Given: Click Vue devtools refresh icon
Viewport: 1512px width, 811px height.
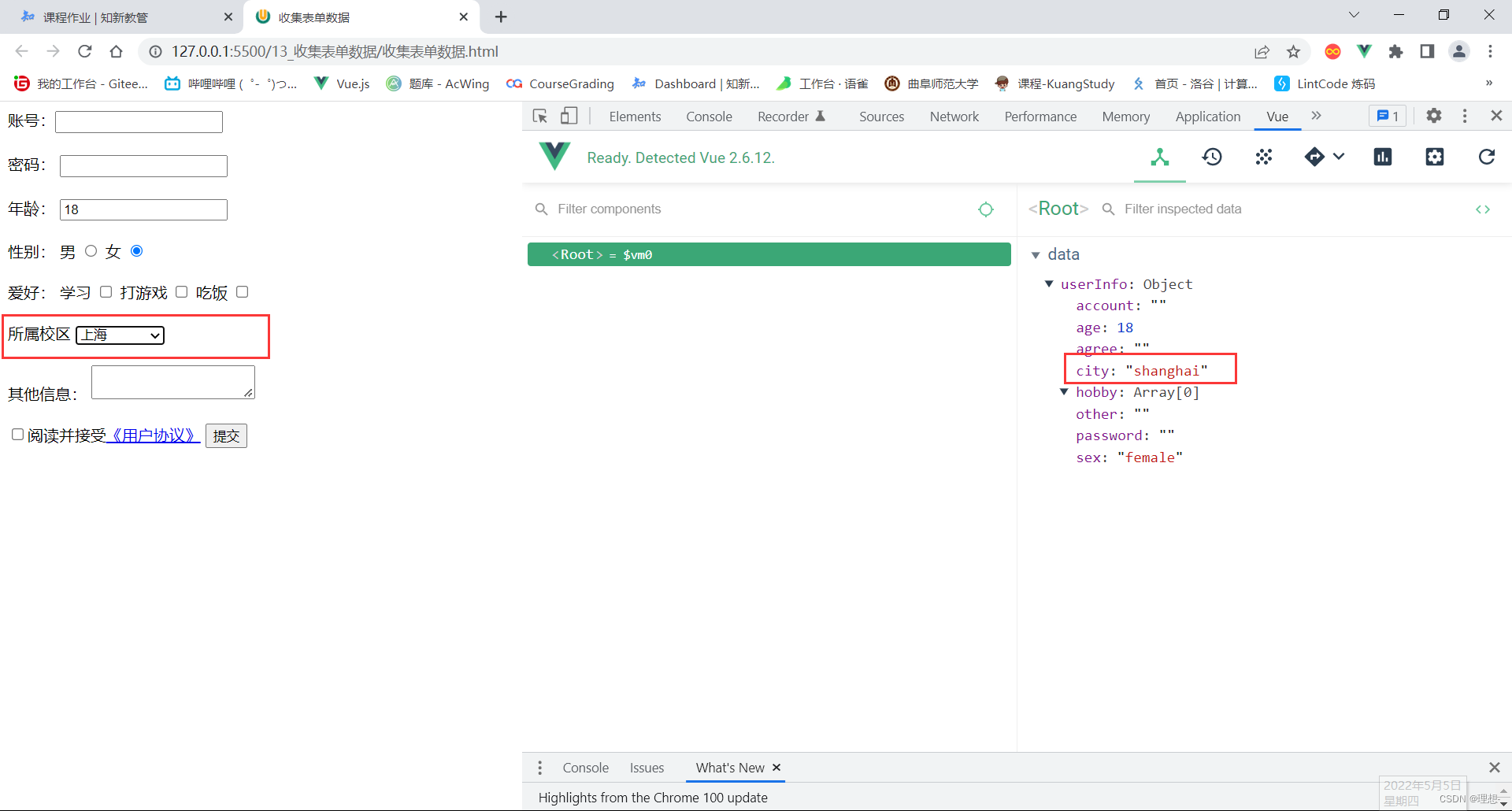Looking at the screenshot, I should (1487, 157).
